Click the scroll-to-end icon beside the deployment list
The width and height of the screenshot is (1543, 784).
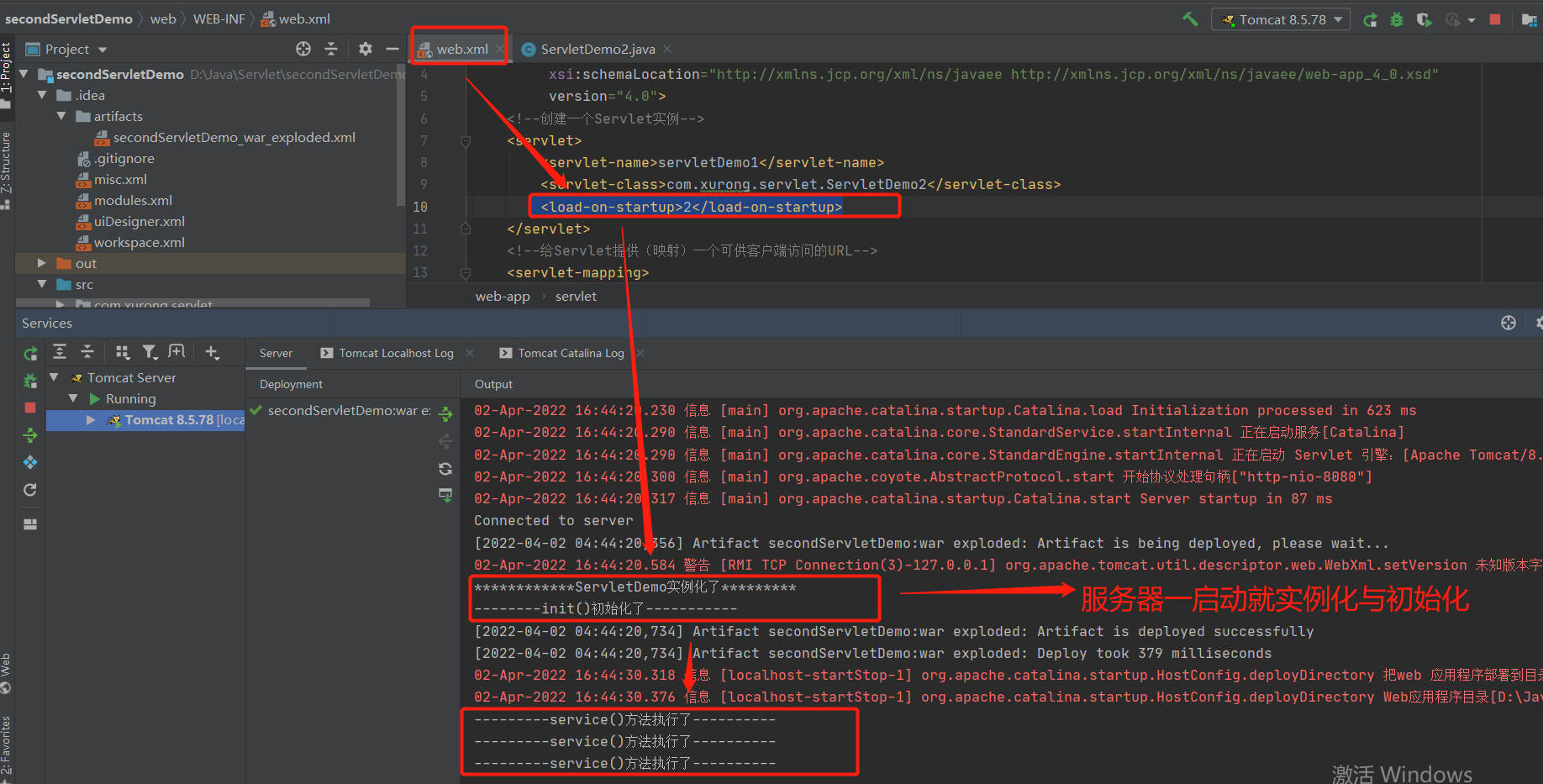click(x=445, y=495)
